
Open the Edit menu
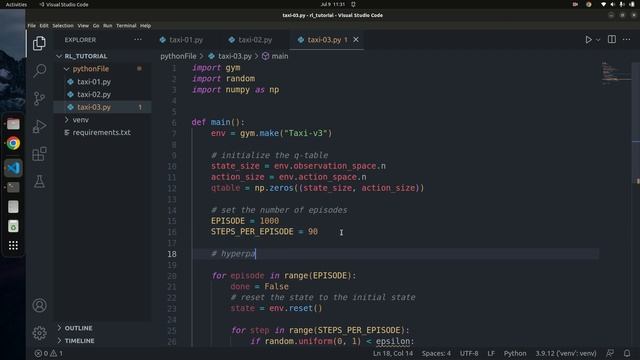pyautogui.click(x=44, y=25)
